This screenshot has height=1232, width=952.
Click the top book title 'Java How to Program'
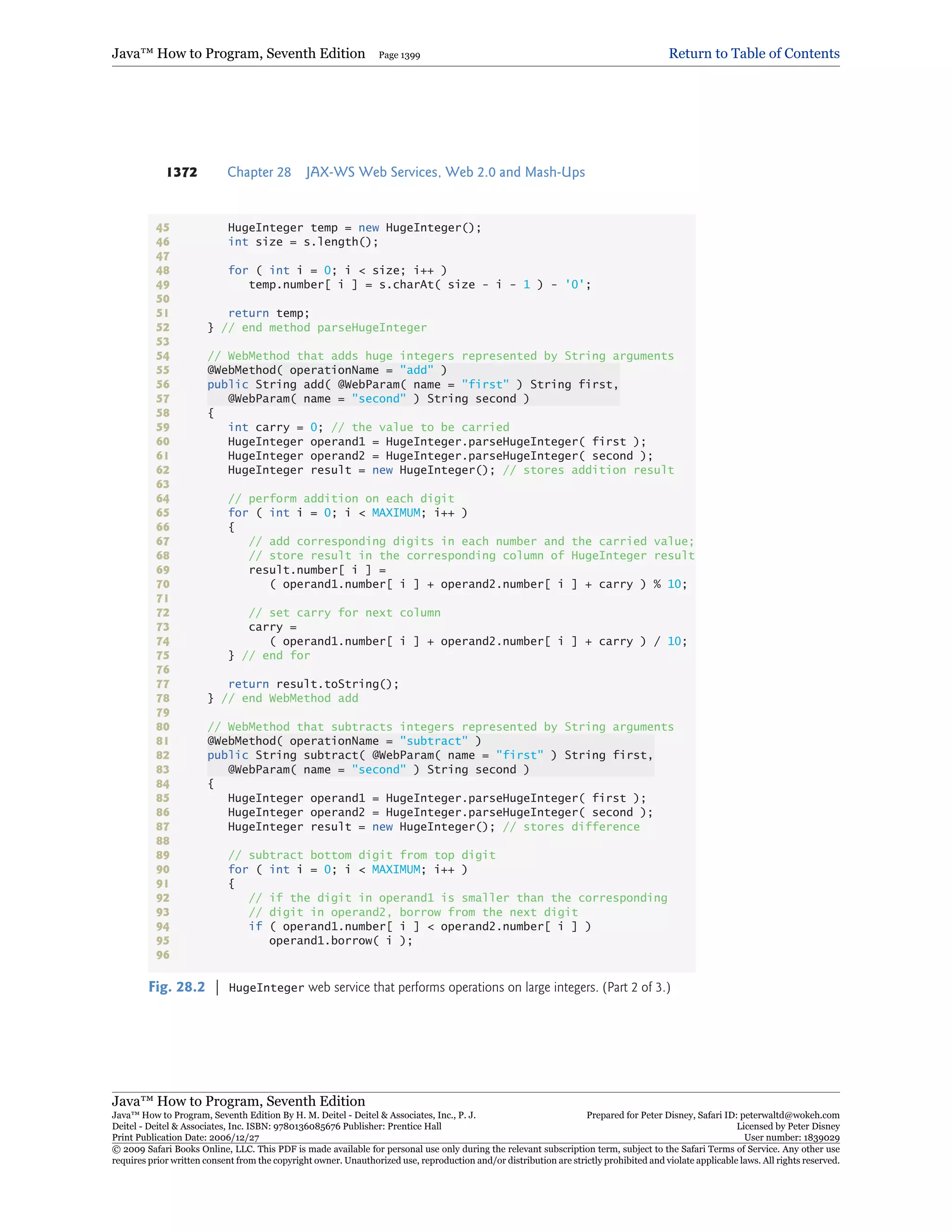(x=238, y=53)
